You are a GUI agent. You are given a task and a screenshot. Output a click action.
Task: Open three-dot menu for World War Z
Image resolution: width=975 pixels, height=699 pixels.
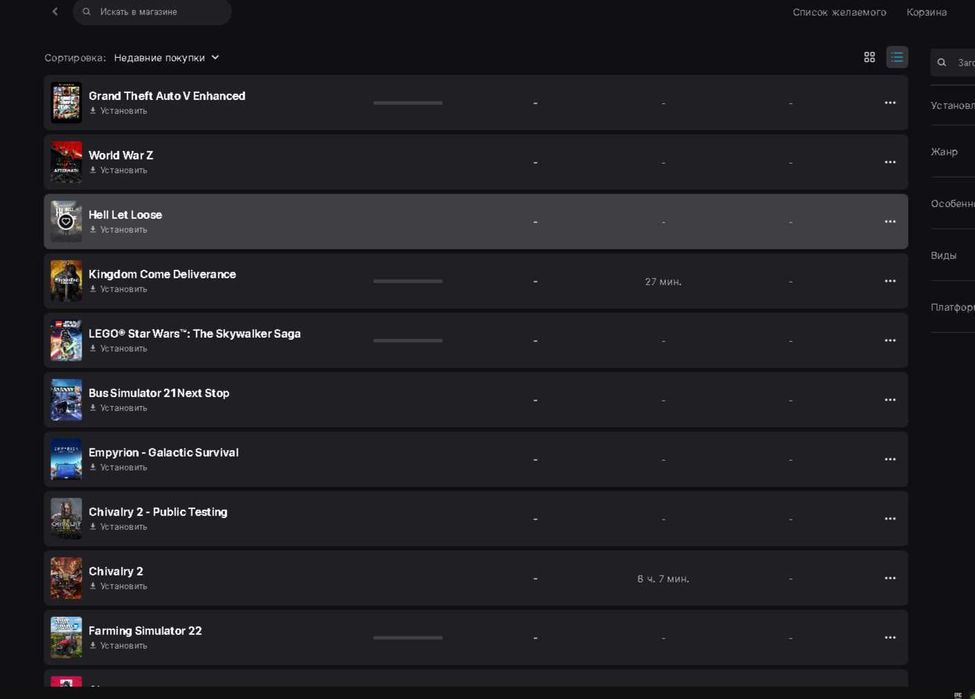pyautogui.click(x=890, y=162)
